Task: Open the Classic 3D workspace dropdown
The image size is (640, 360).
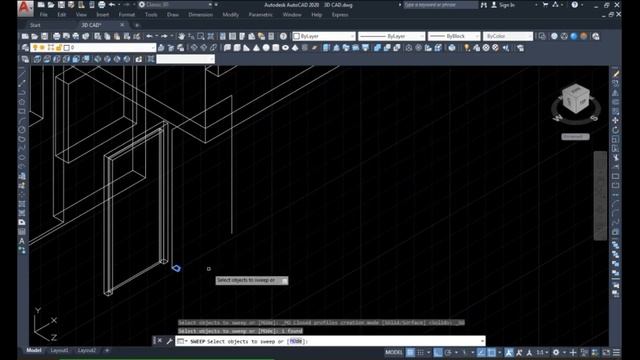Action: coord(210,5)
